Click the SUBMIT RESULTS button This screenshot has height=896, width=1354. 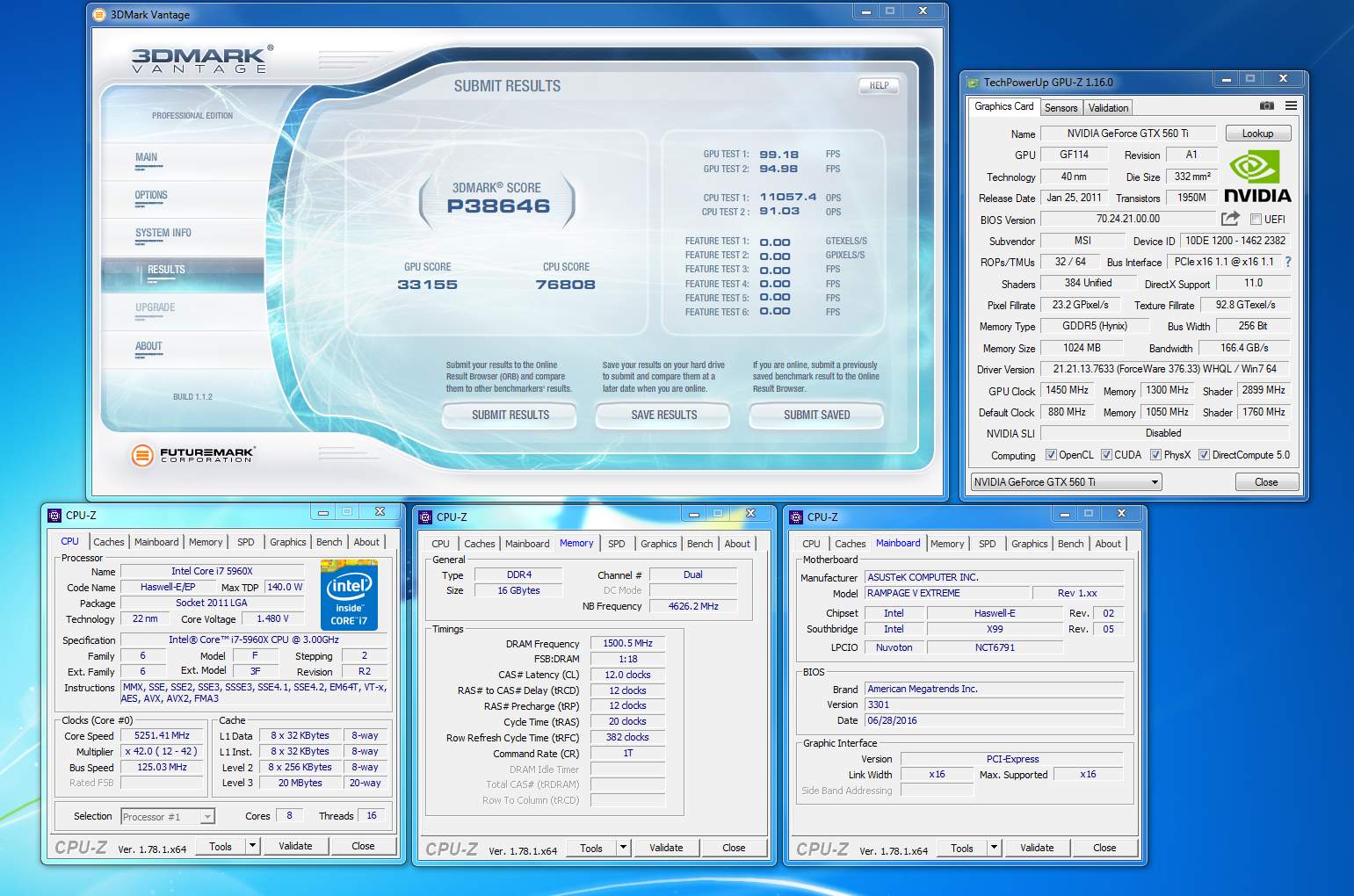510,415
